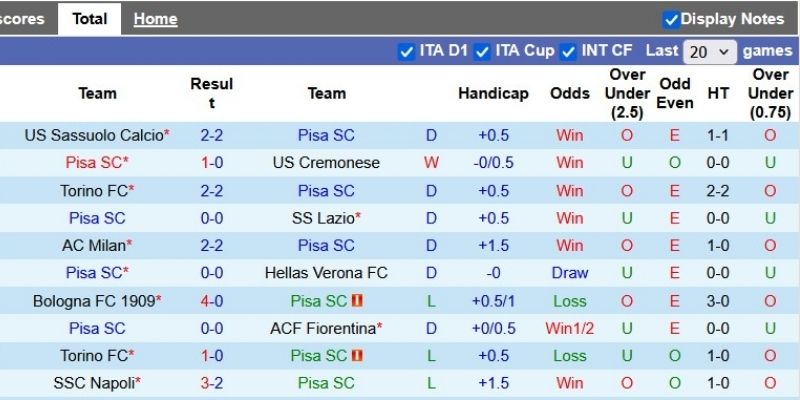Viewport: 800px width, 400px height.
Task: Uncheck the ITA Cup filter checkbox
Action: pyautogui.click(x=482, y=51)
